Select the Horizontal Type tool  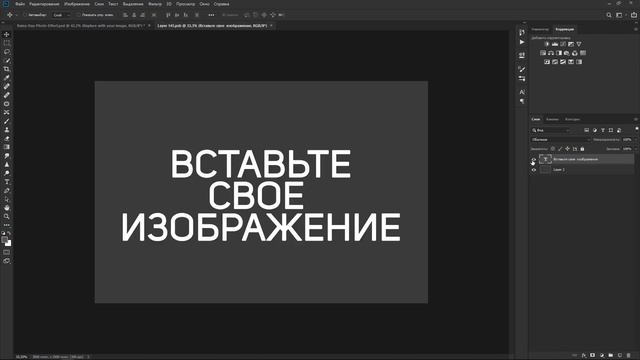coord(7,182)
